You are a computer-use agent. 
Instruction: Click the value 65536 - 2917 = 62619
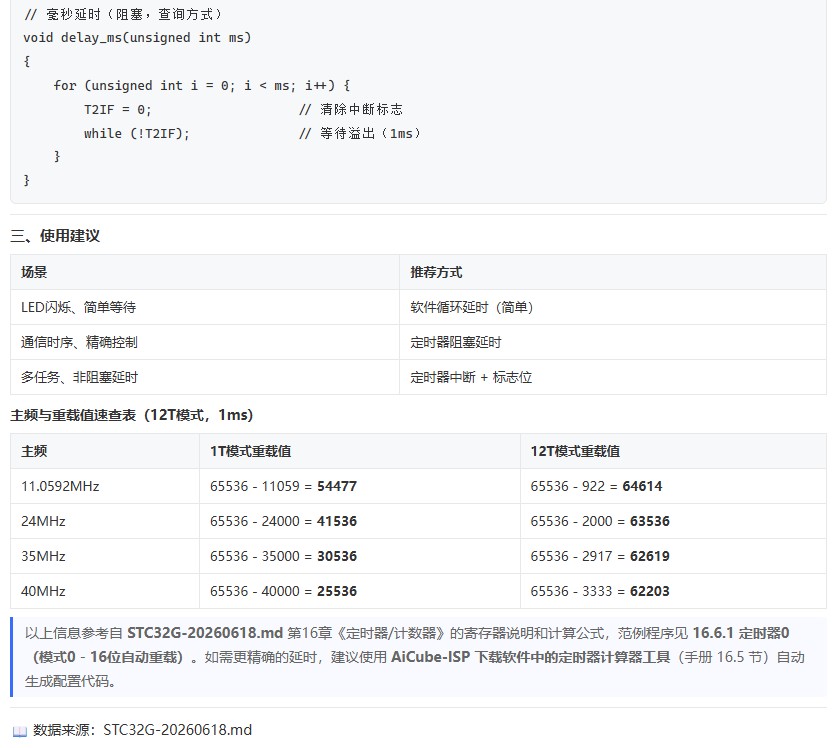600,557
